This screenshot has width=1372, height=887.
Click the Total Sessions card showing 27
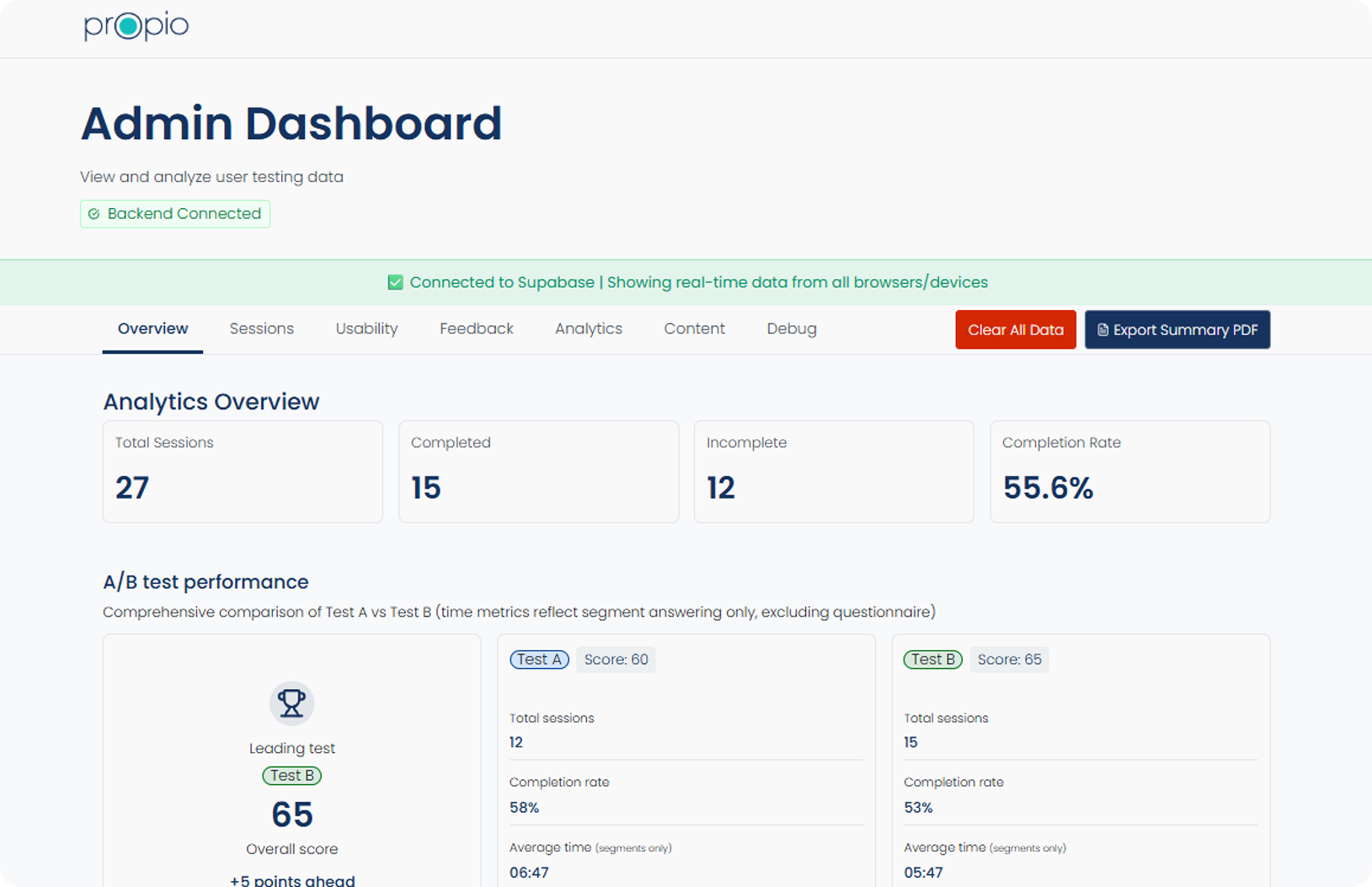243,472
